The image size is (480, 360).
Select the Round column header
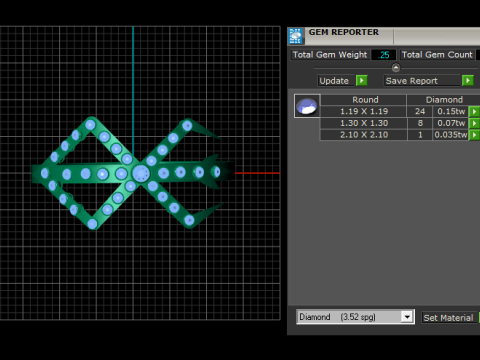coord(364,100)
